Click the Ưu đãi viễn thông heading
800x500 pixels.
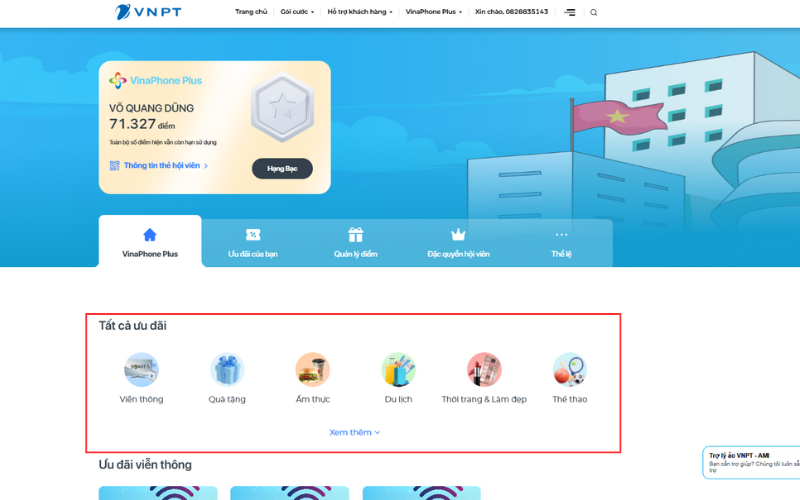[x=145, y=464]
